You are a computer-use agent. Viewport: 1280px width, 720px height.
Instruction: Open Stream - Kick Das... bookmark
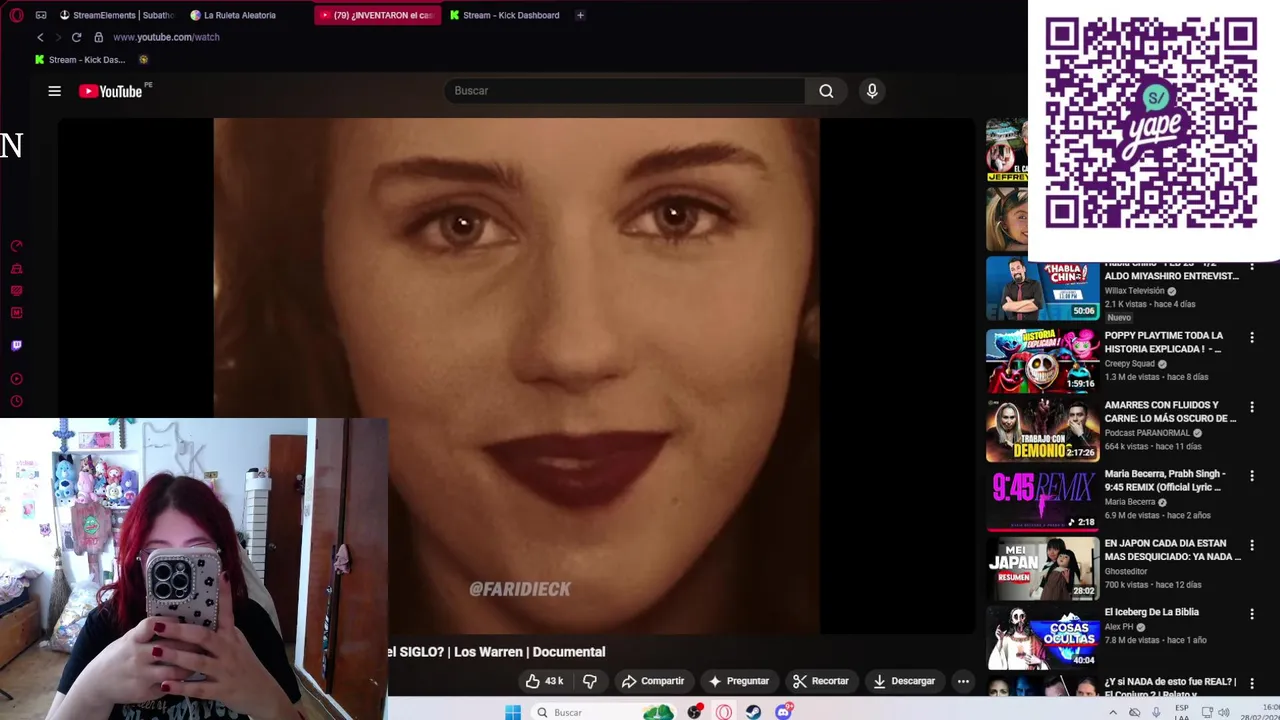[x=80, y=59]
